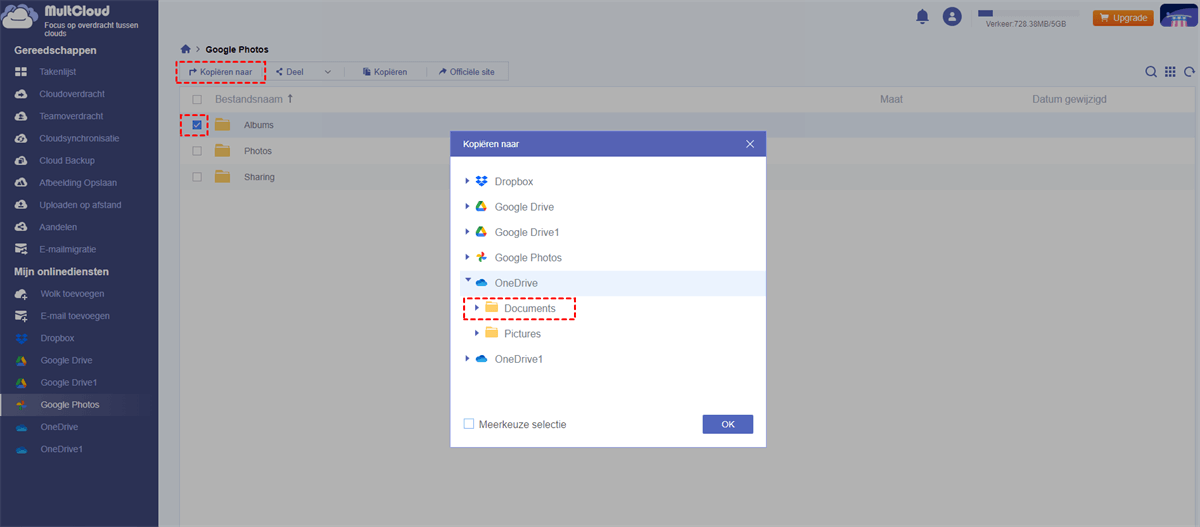Viewport: 1200px width, 527px height.
Task: Expand the OneDrive1 tree node
Action: [x=467, y=358]
